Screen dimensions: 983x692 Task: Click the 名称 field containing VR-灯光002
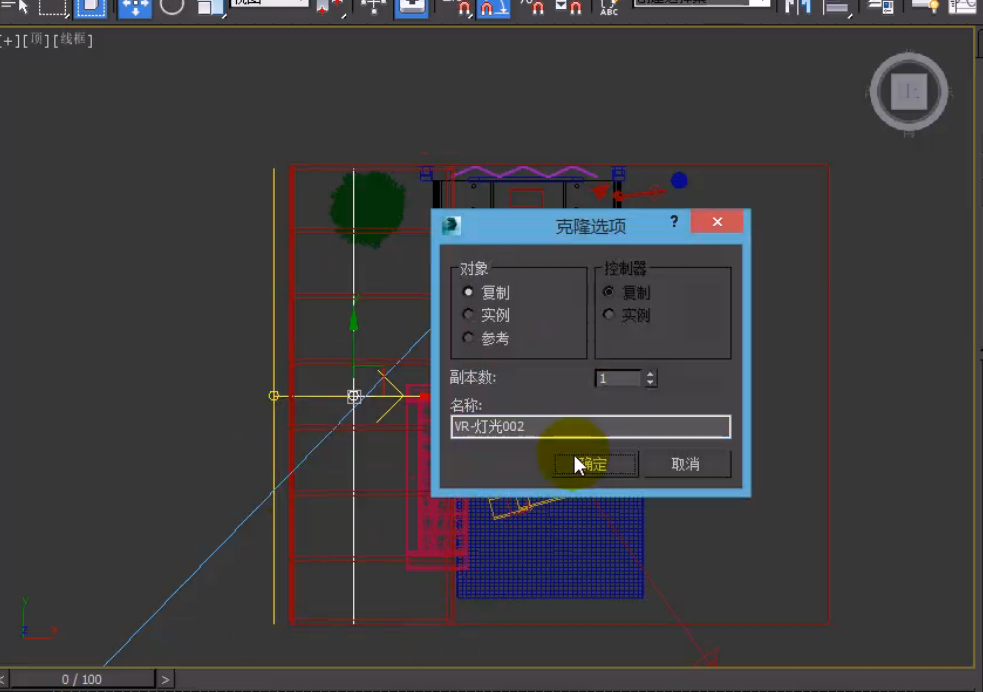pos(590,427)
